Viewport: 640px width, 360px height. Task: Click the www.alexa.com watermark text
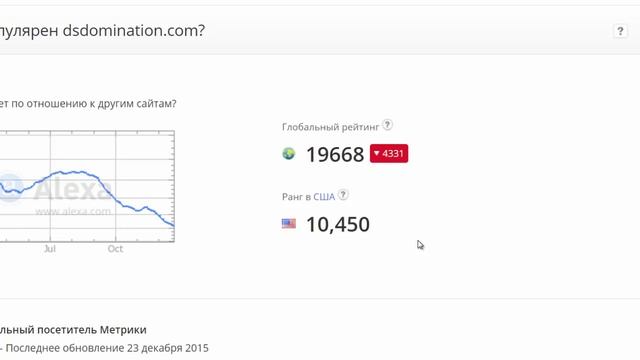tap(73, 211)
